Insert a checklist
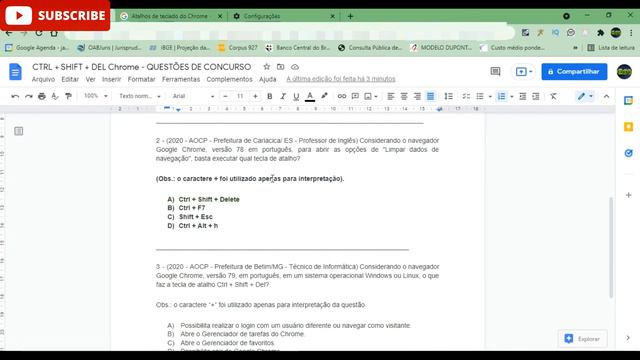This screenshot has height=360, width=640. point(466,96)
